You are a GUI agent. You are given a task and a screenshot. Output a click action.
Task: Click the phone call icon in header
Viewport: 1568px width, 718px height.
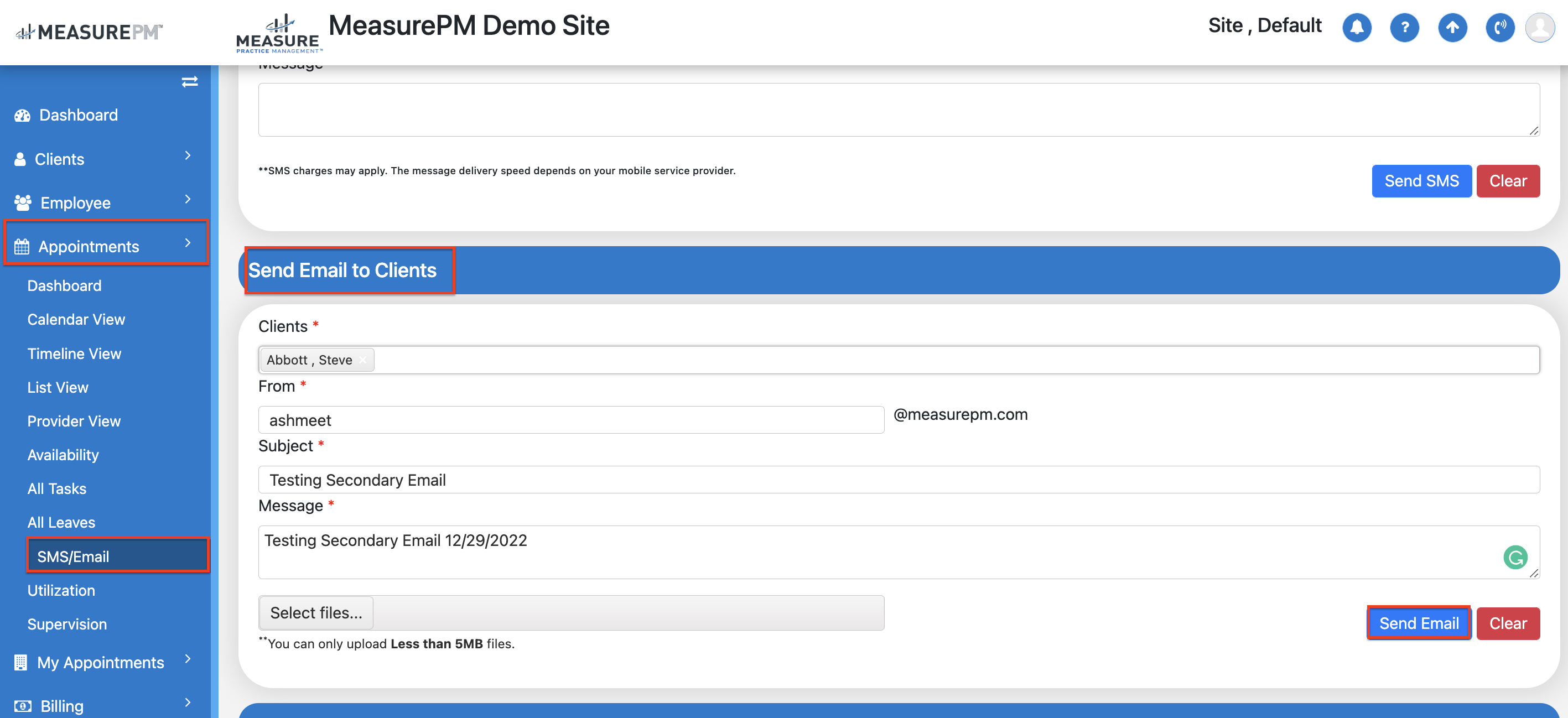coord(1499,28)
